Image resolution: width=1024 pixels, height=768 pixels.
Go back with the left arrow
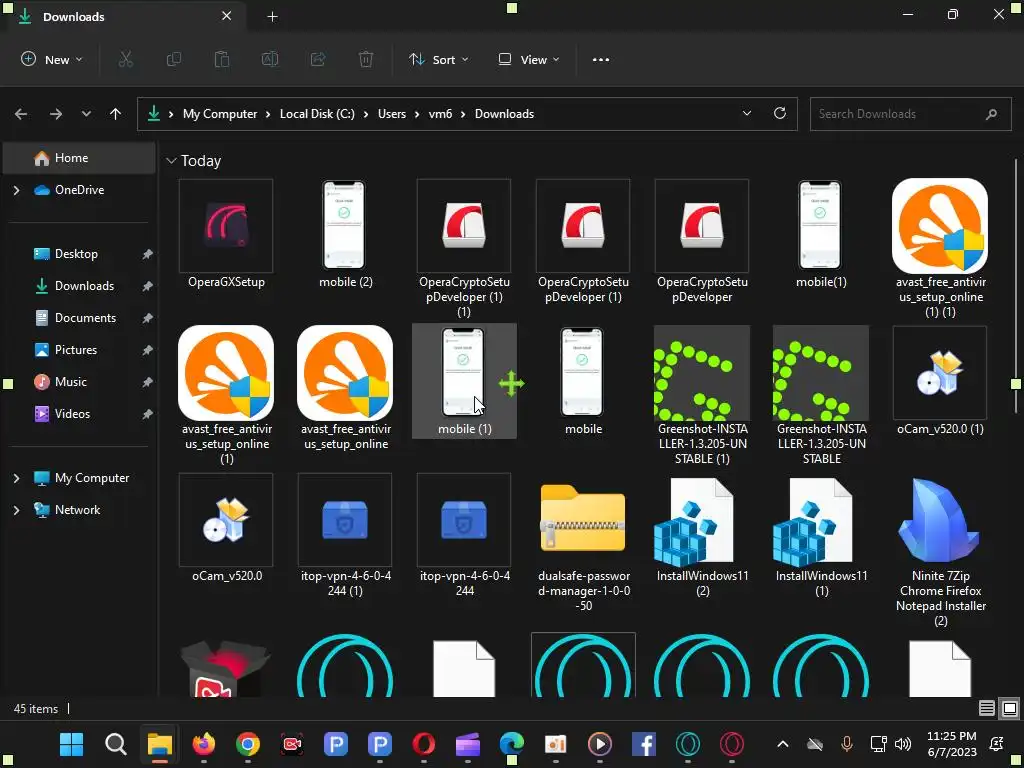pyautogui.click(x=21, y=114)
